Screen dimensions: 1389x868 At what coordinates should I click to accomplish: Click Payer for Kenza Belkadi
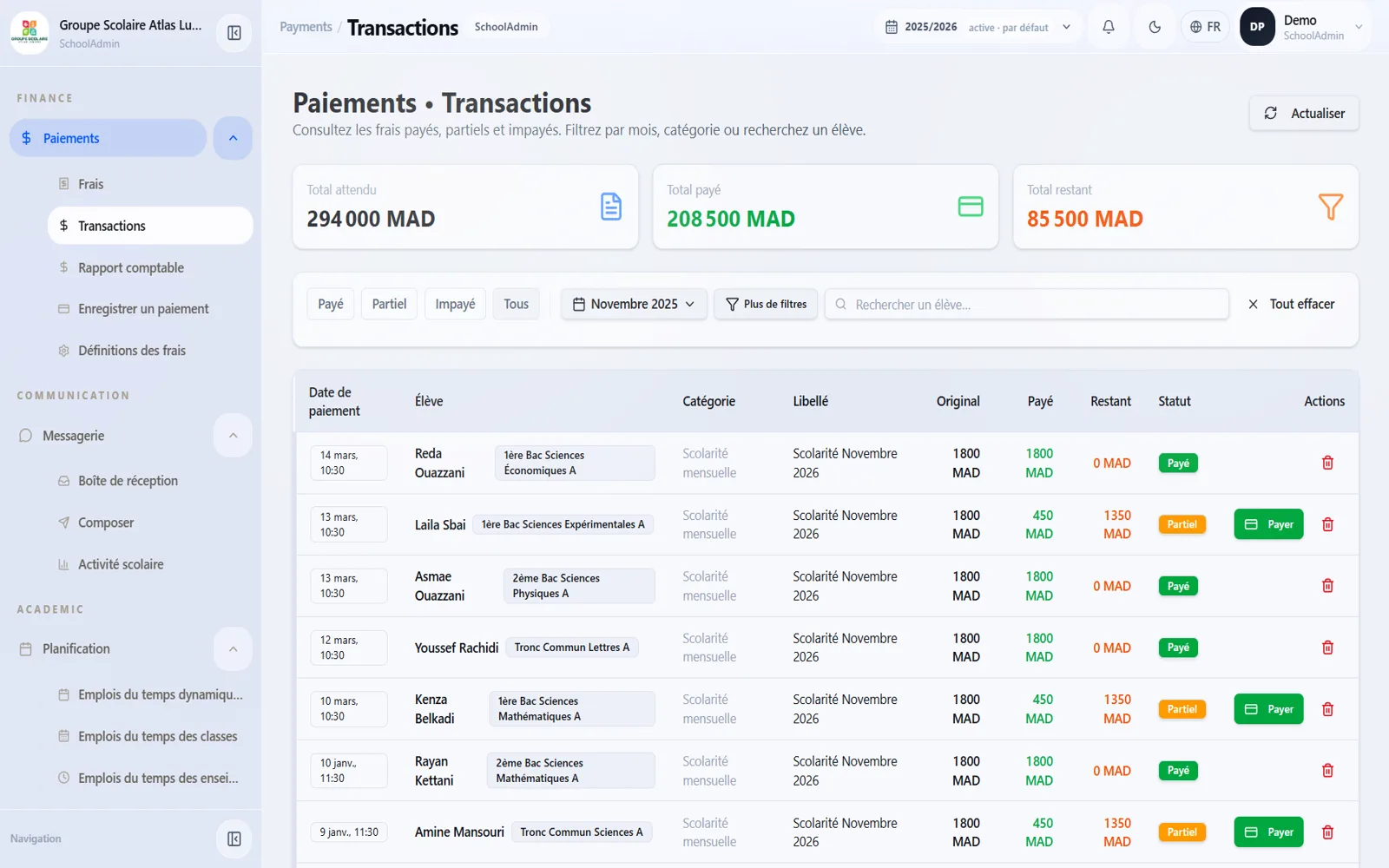[x=1268, y=709]
